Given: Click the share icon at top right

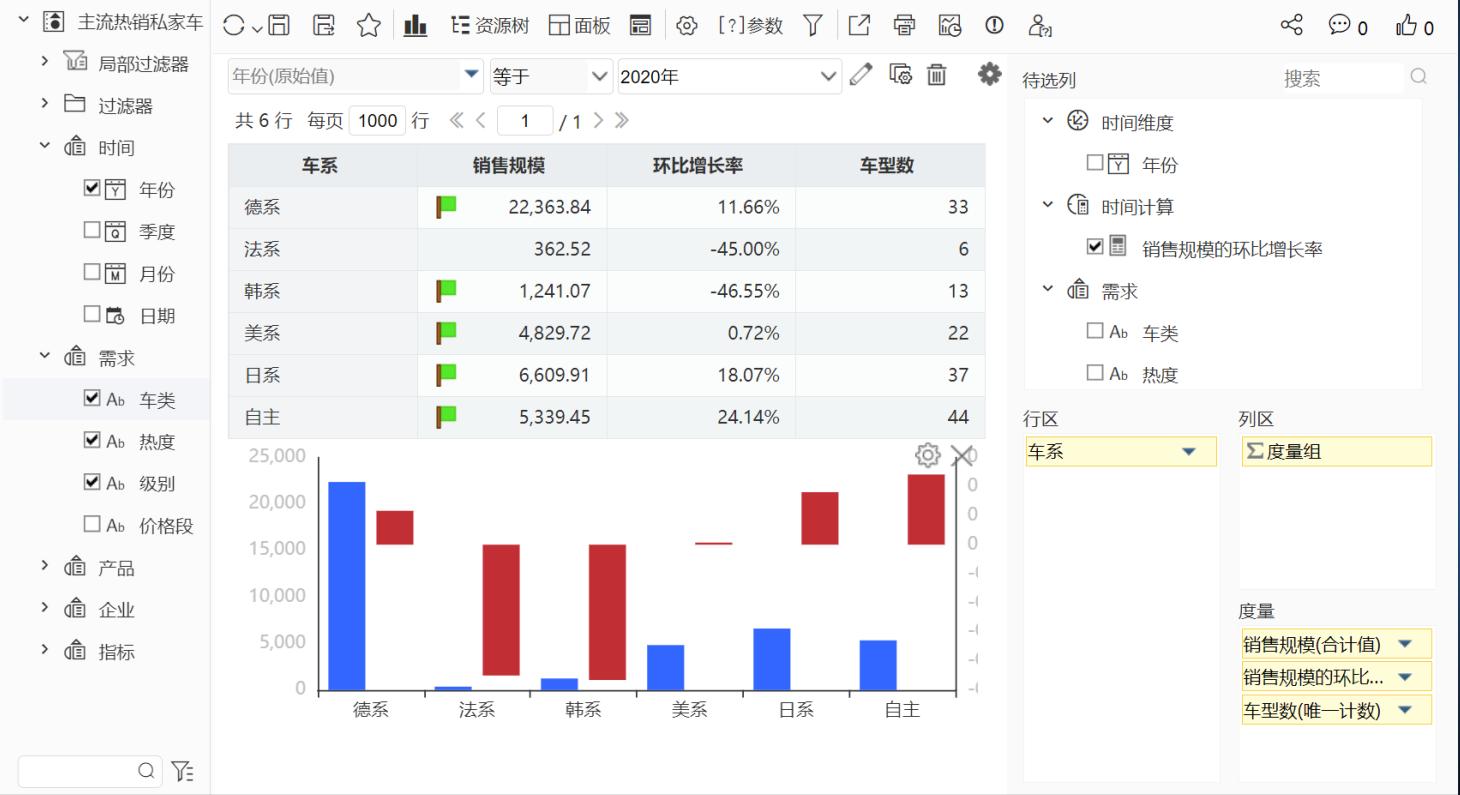Looking at the screenshot, I should point(1293,26).
